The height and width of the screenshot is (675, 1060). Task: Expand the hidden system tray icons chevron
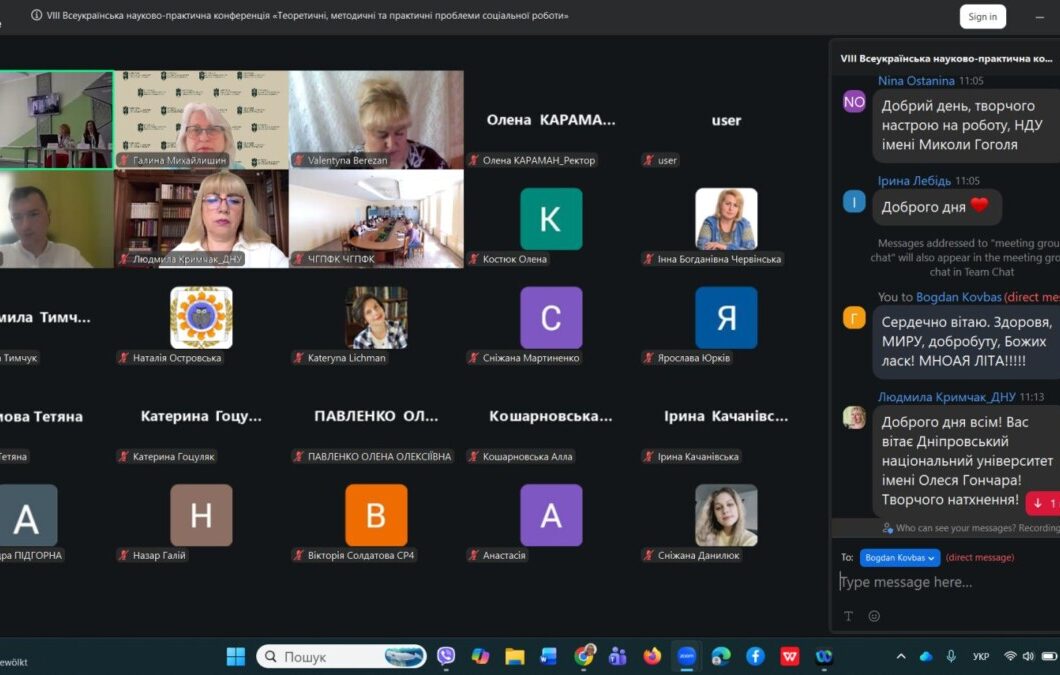click(x=901, y=656)
